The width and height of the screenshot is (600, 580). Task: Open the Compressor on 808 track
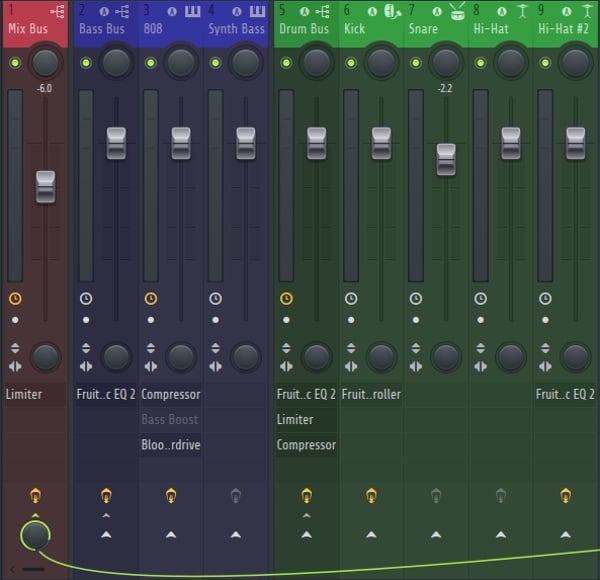pos(171,394)
